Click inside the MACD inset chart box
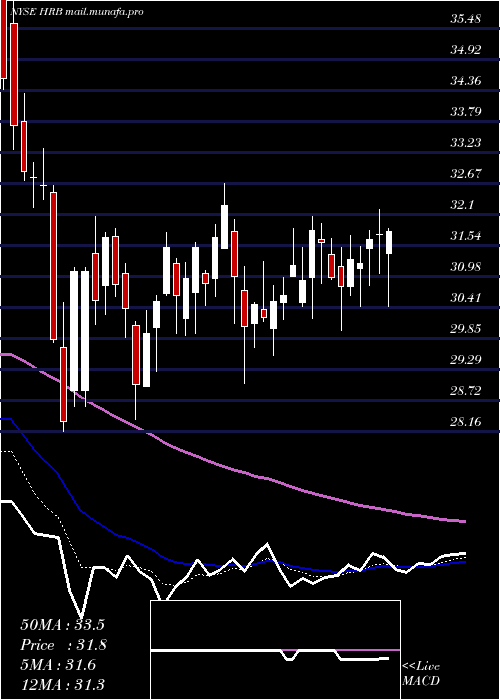 pos(275,650)
